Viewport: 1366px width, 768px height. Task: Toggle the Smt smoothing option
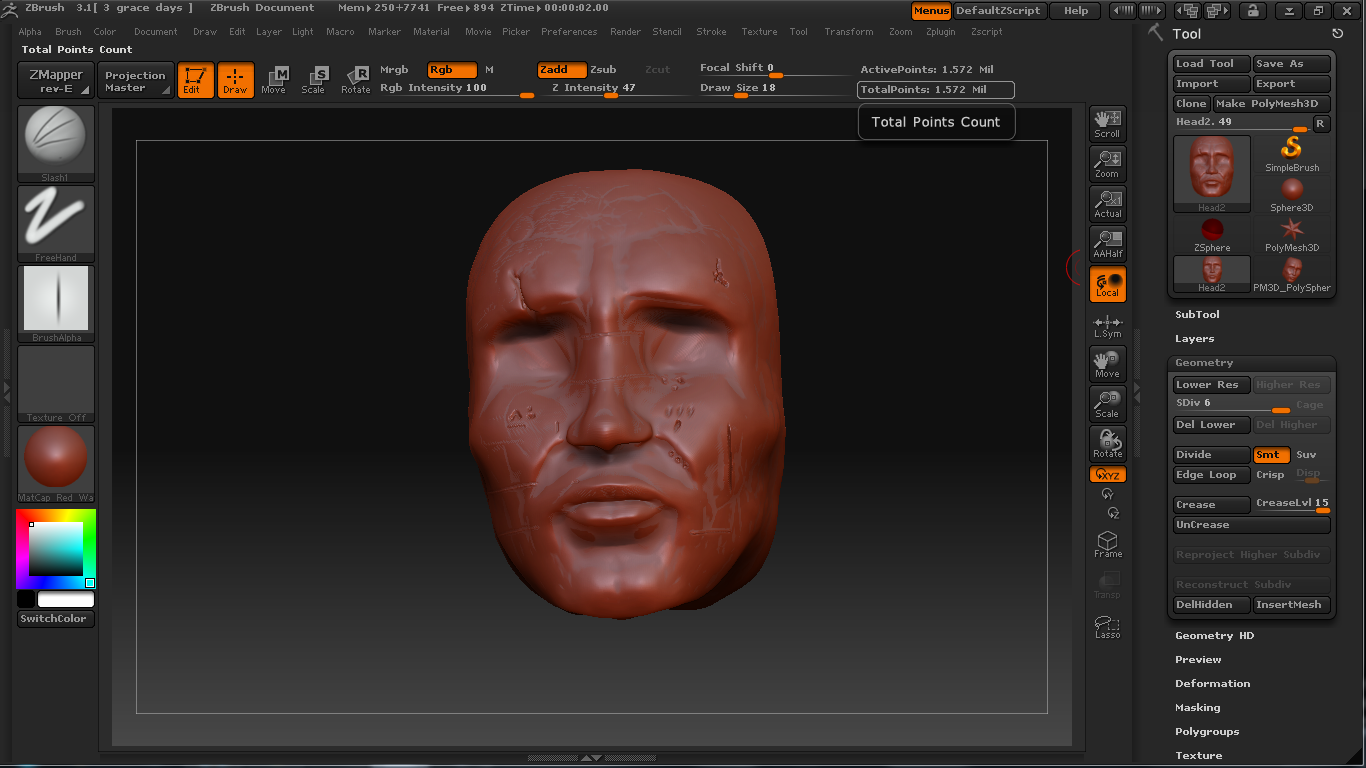point(1270,455)
